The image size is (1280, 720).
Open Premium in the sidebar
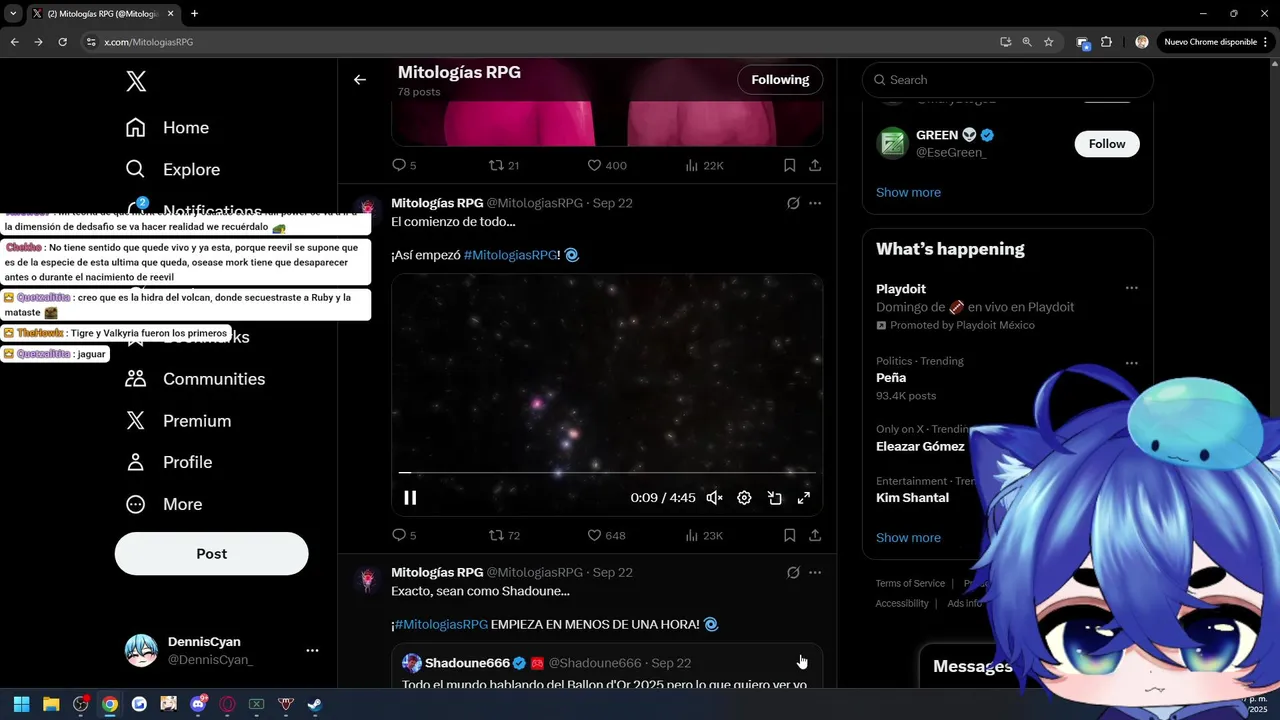coord(178,421)
